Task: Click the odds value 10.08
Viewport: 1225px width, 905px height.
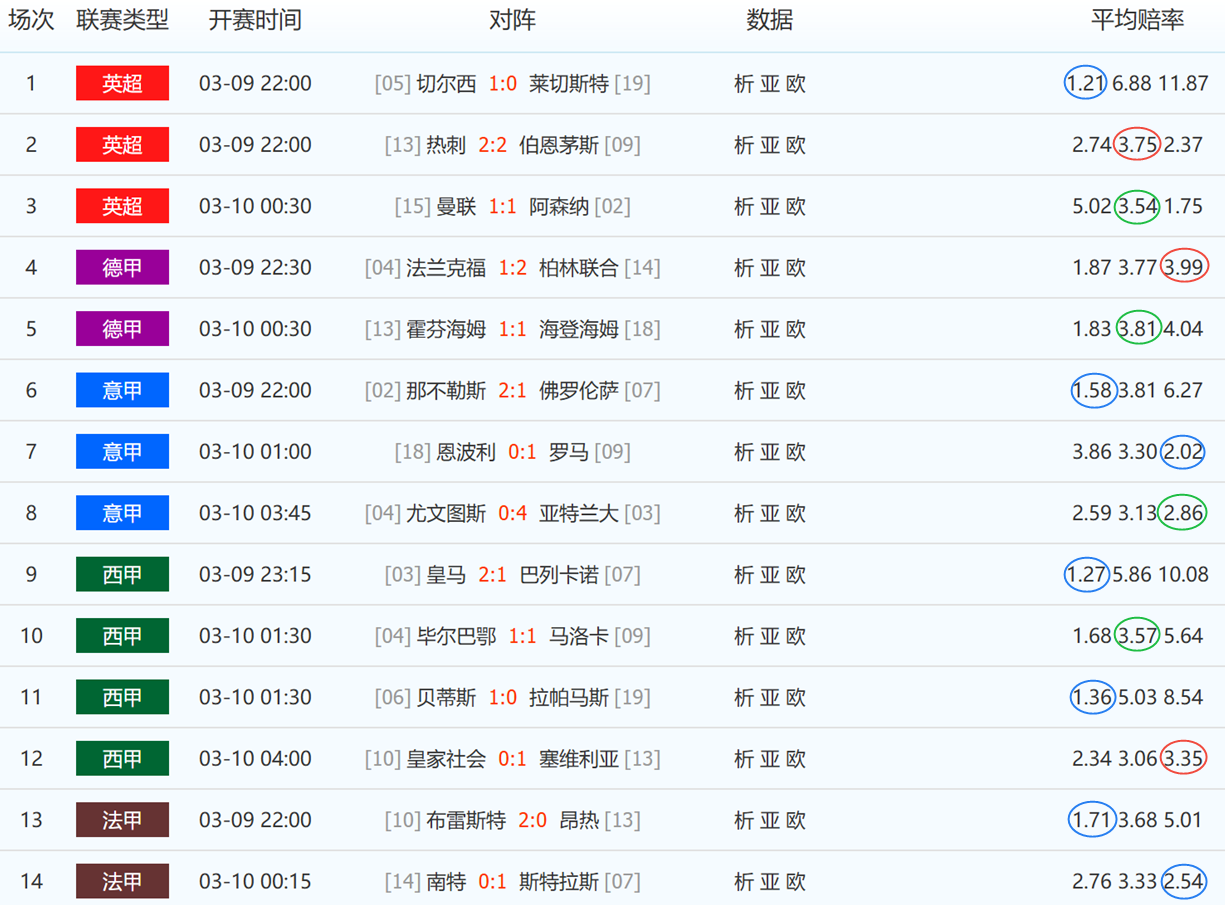Action: tap(1183, 575)
